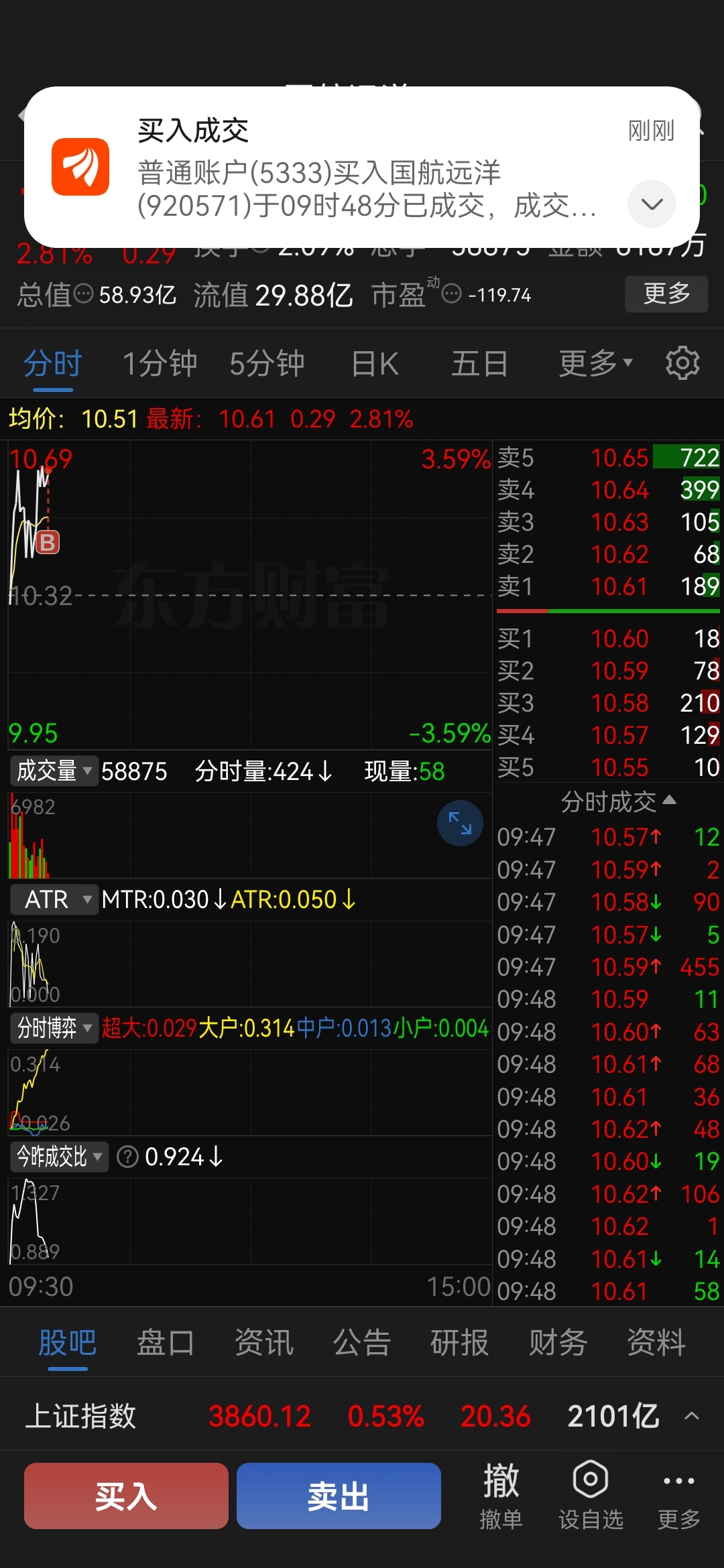
Task: Open the Eastmoney app icon in notification
Action: pos(80,167)
